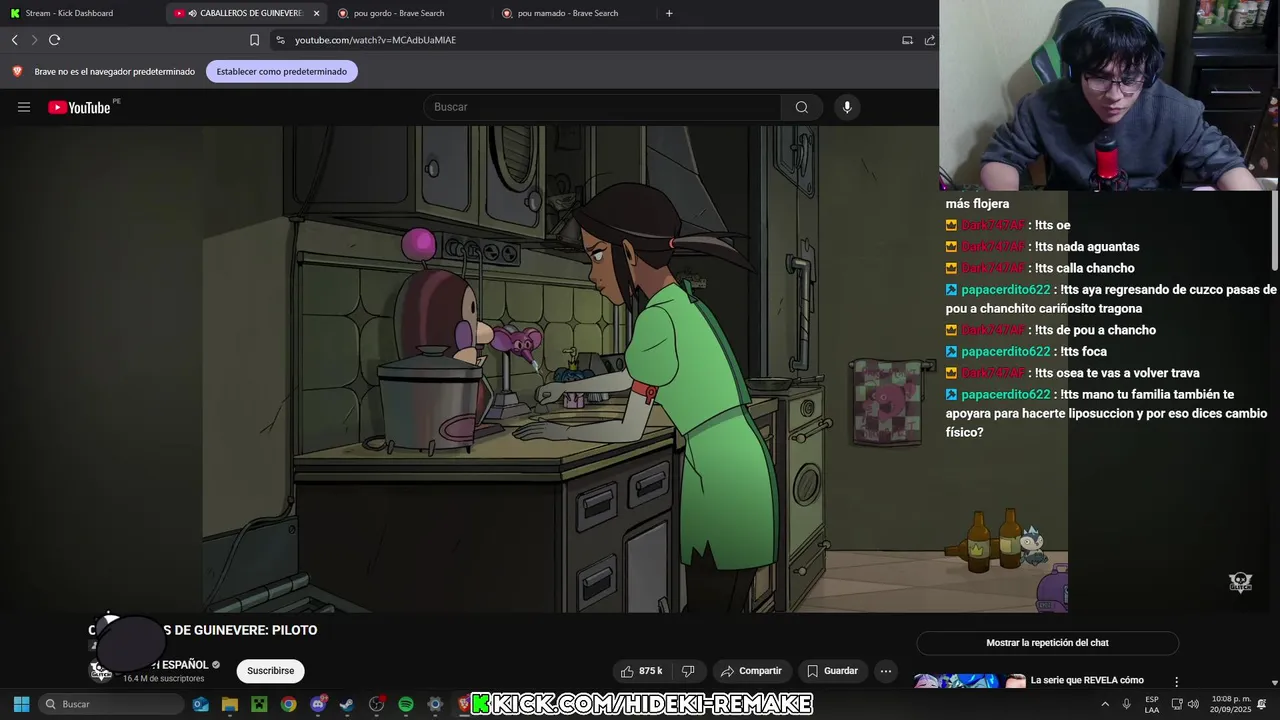Mute audio on the YouTube tab speaker icon
The width and height of the screenshot is (1280, 720).
[192, 13]
